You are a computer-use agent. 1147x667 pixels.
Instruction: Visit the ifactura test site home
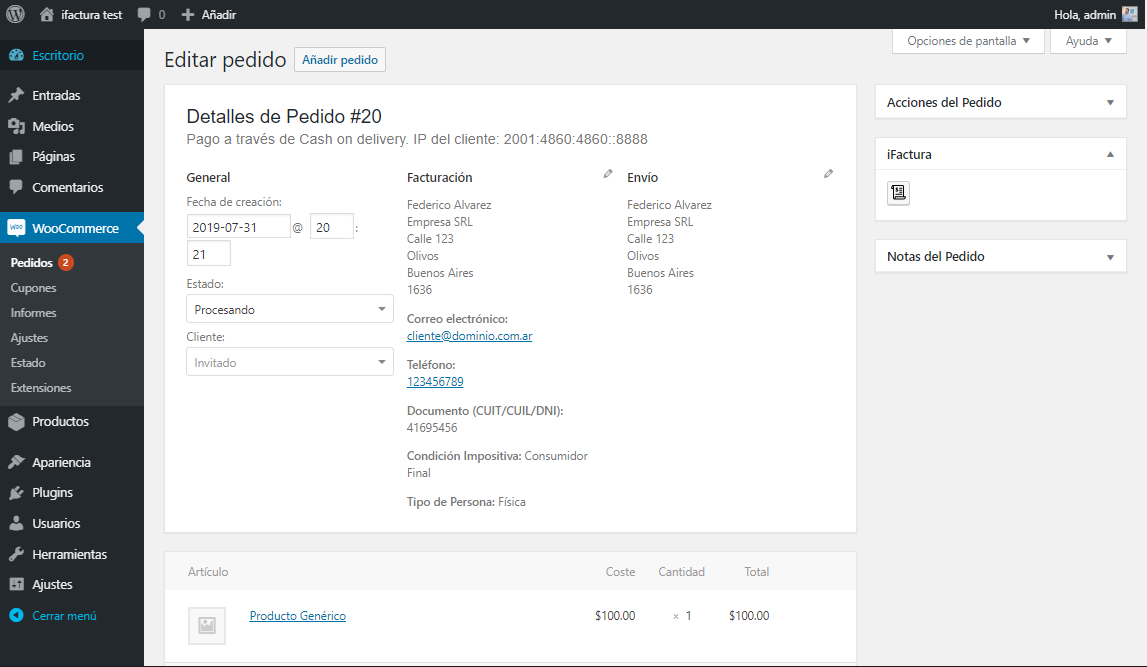(x=80, y=14)
